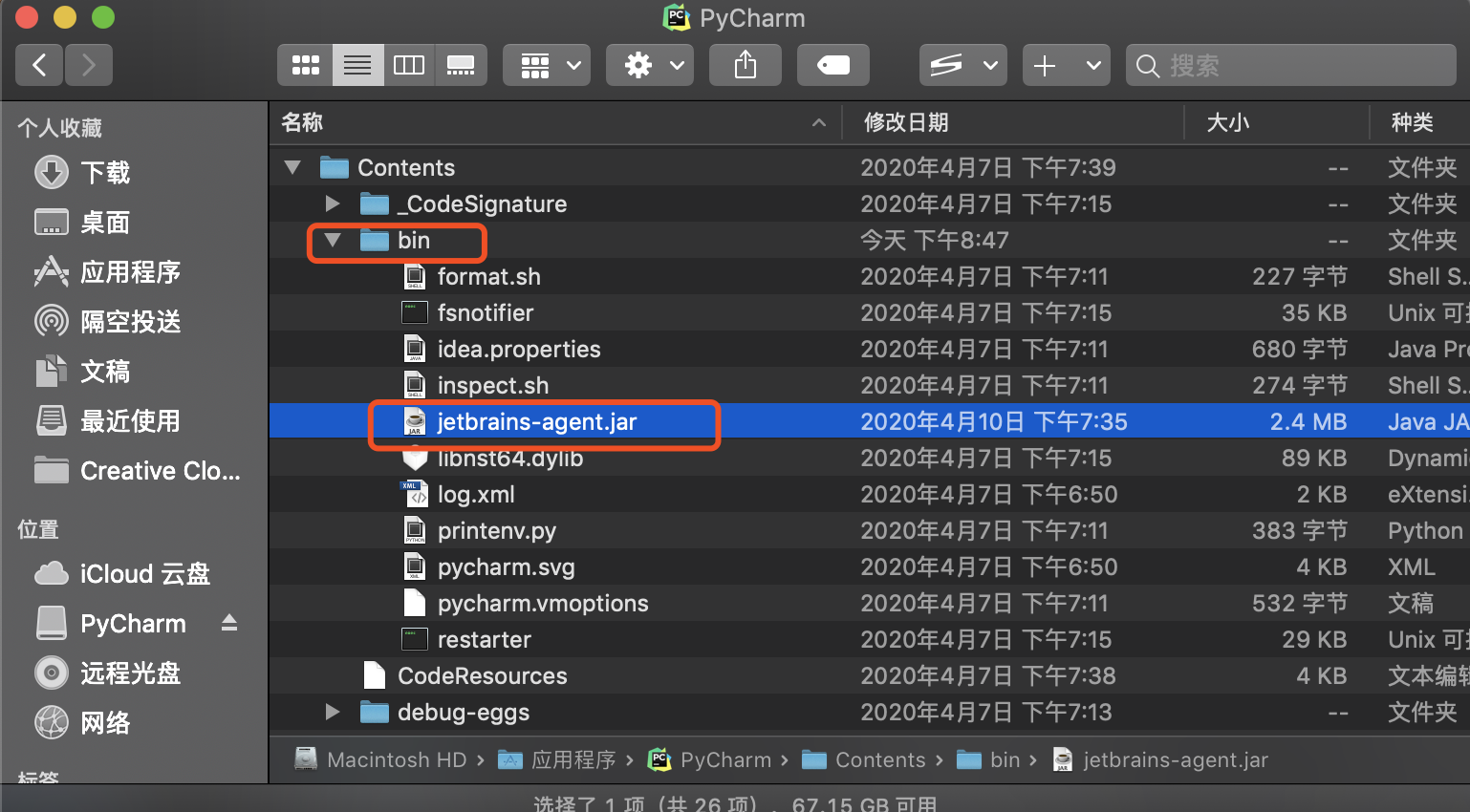Open 最近使用 in the sidebar
This screenshot has width=1470, height=812.
point(130,421)
